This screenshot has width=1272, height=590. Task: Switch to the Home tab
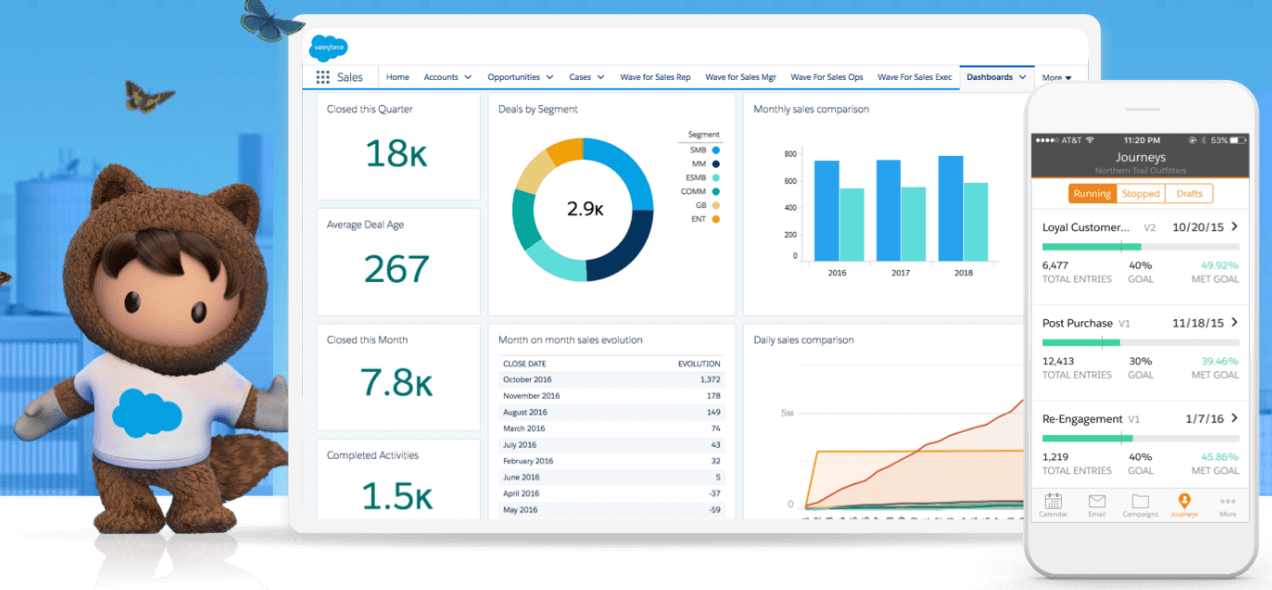pos(397,76)
